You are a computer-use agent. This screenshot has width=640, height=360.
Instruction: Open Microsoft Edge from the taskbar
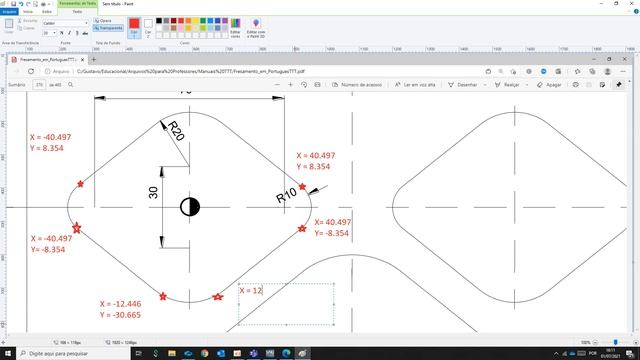[x=286, y=353]
